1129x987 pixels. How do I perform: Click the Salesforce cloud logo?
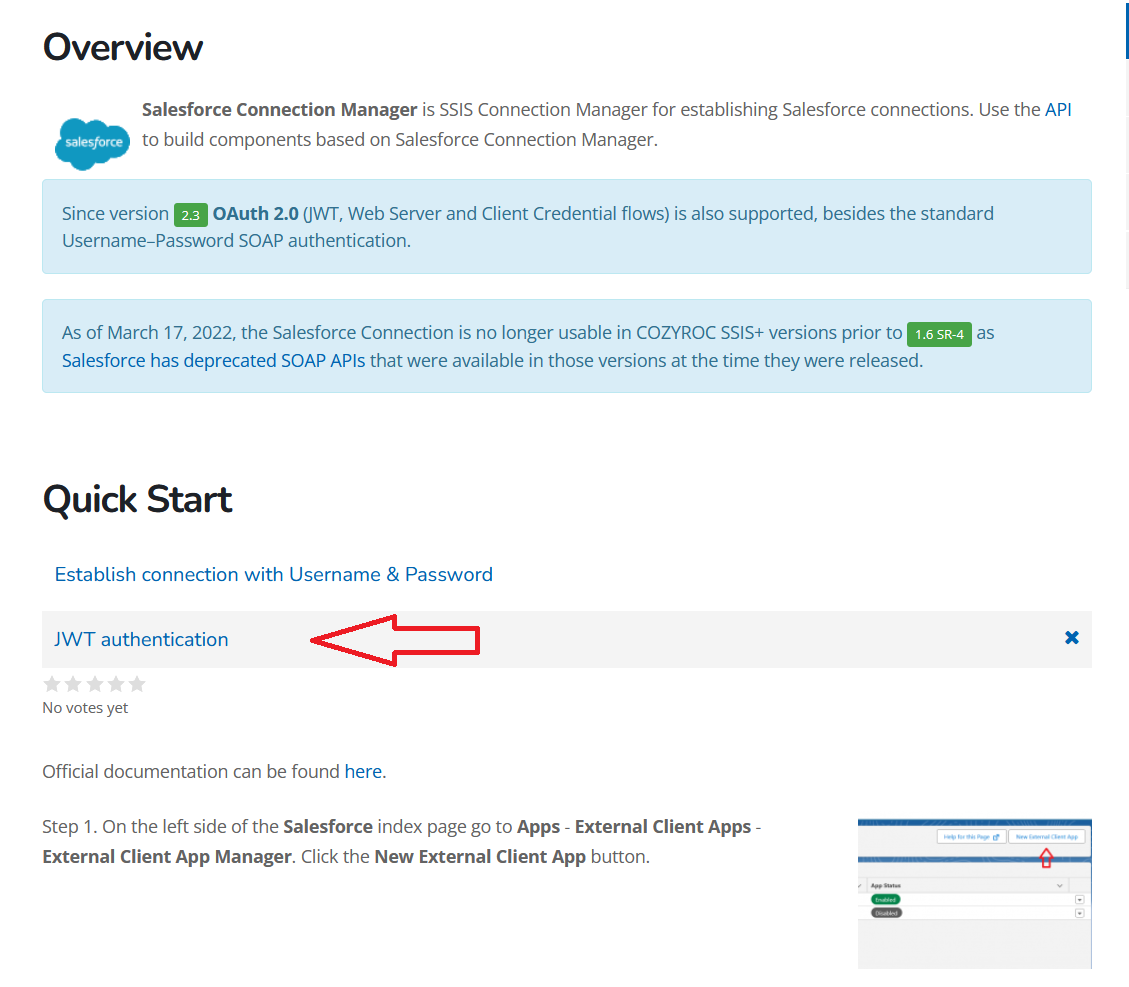[92, 142]
